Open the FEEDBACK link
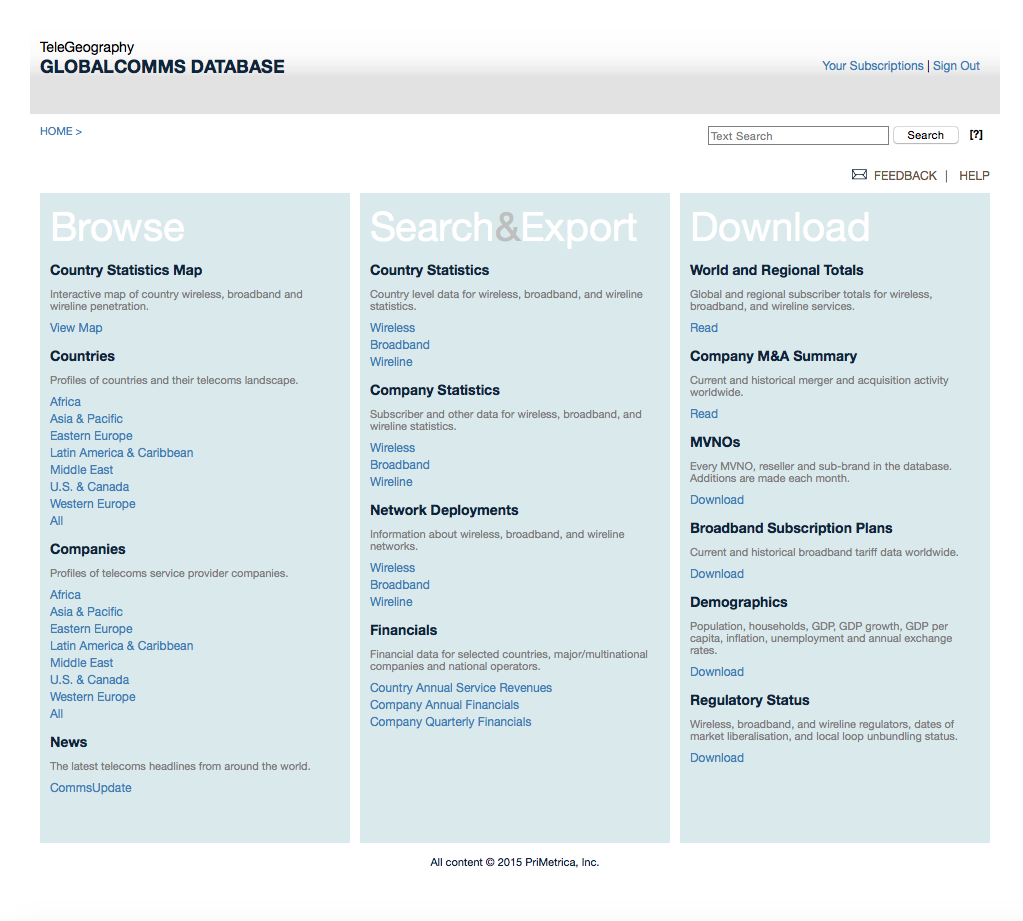1023x921 pixels. point(904,175)
